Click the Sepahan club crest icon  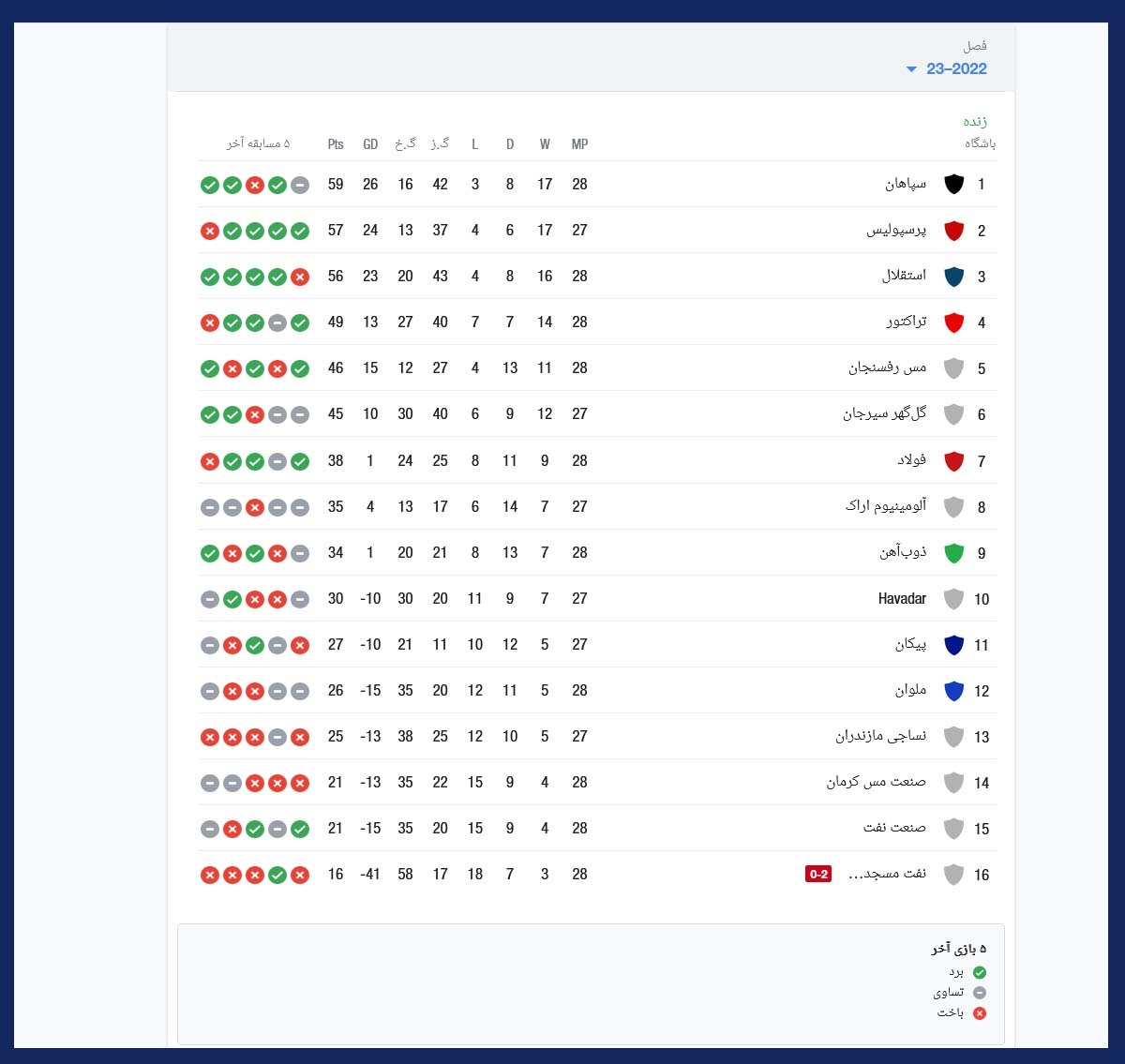coord(954,184)
